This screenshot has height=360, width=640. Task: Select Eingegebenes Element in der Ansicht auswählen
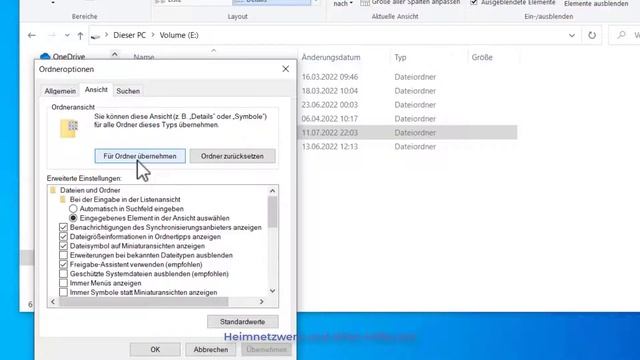pyautogui.click(x=73, y=218)
